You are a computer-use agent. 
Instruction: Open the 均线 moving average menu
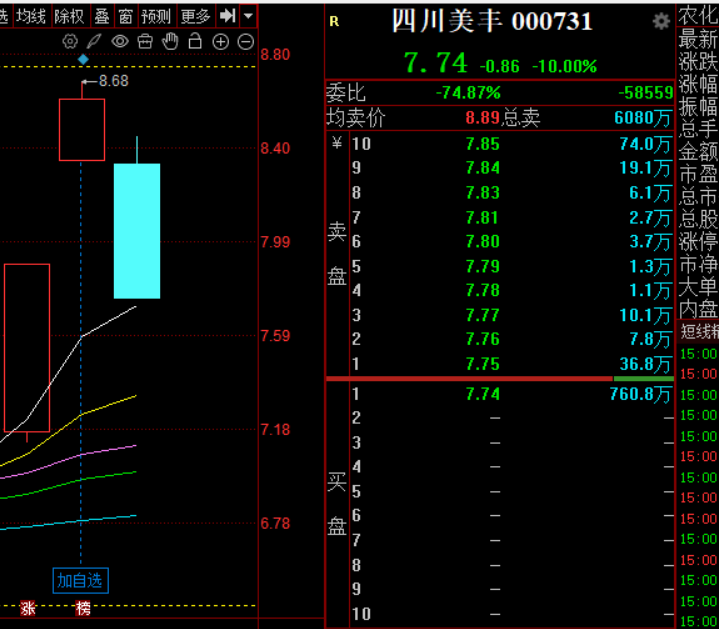tap(32, 17)
